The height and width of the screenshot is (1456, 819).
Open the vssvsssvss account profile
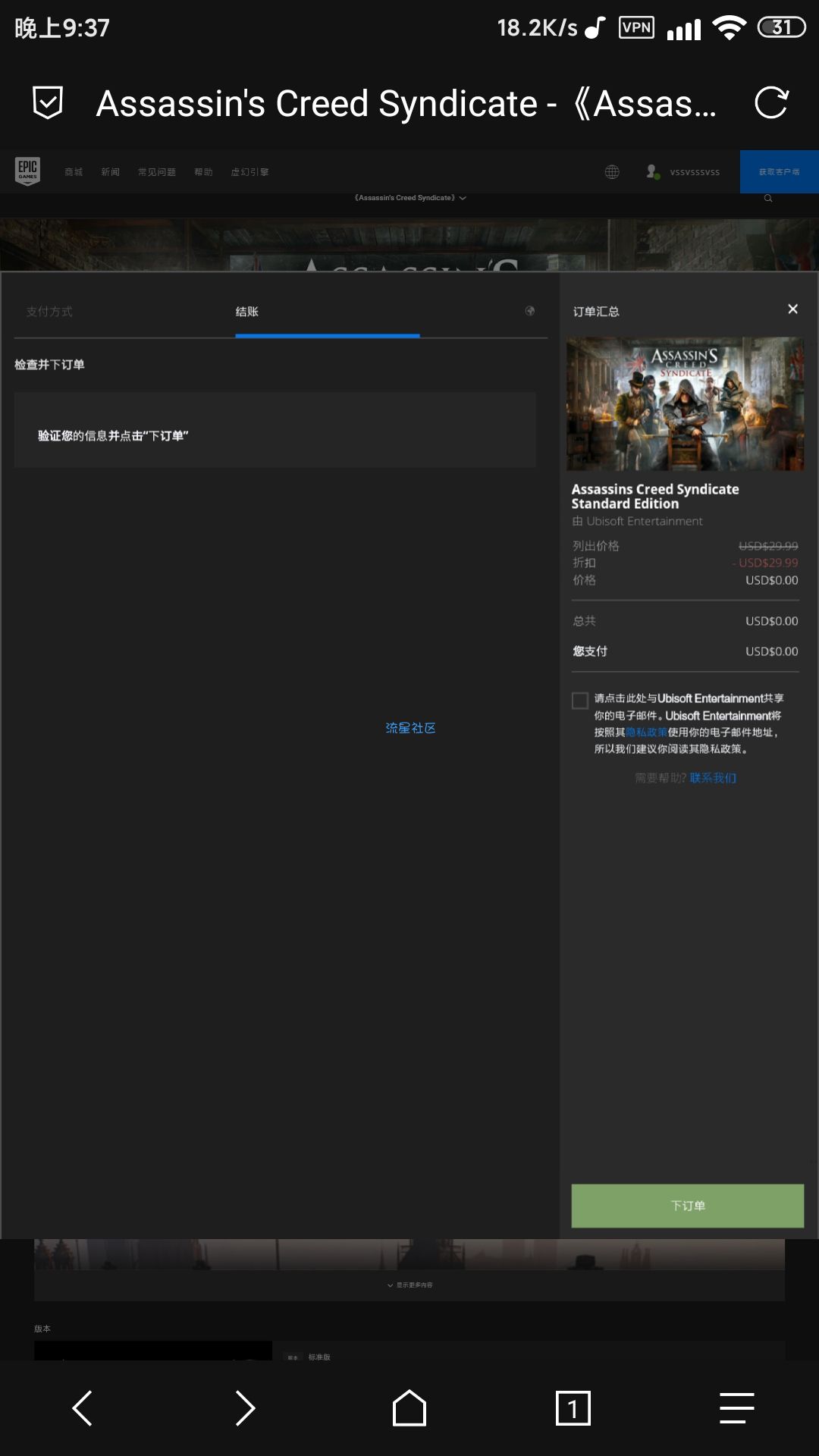coord(683,172)
